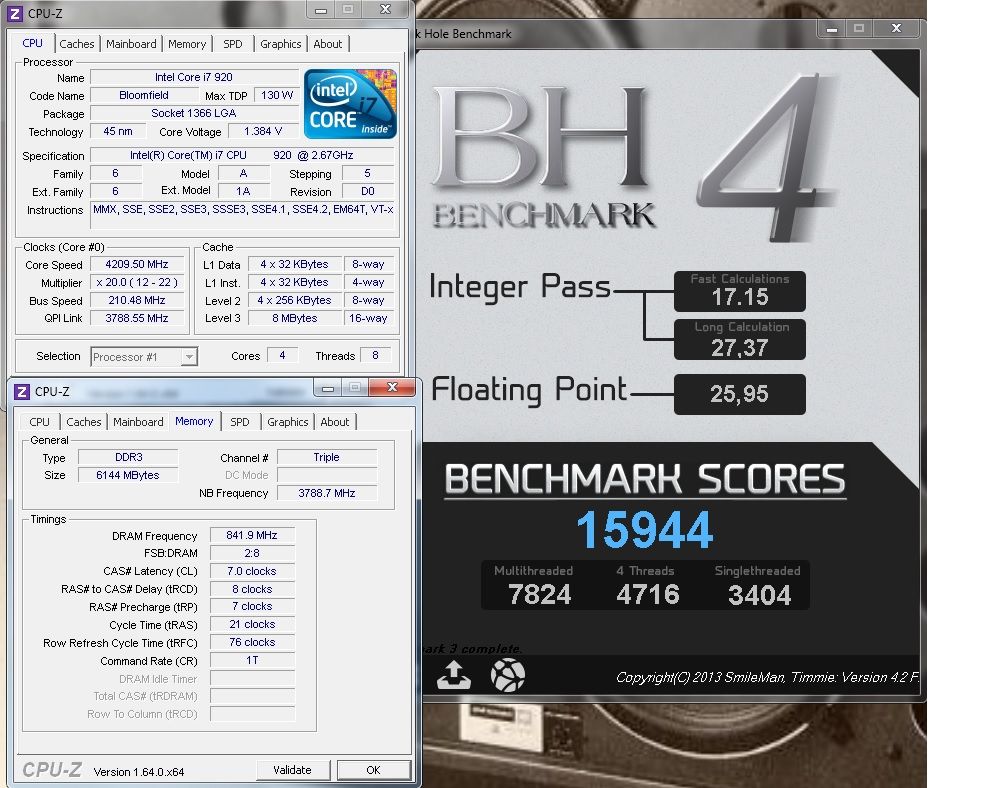The width and height of the screenshot is (1008, 788).
Task: Click the OK button in CPU-Z
Action: coord(374,770)
